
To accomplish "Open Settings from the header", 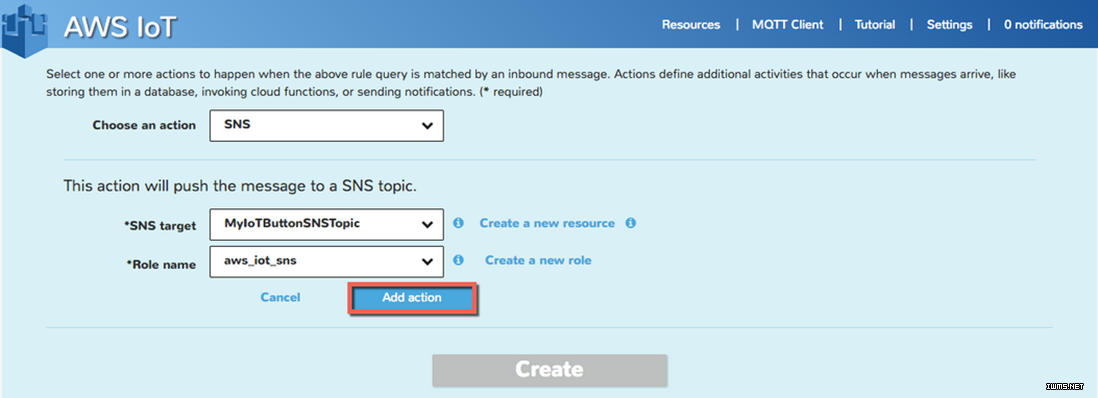I will (x=950, y=25).
